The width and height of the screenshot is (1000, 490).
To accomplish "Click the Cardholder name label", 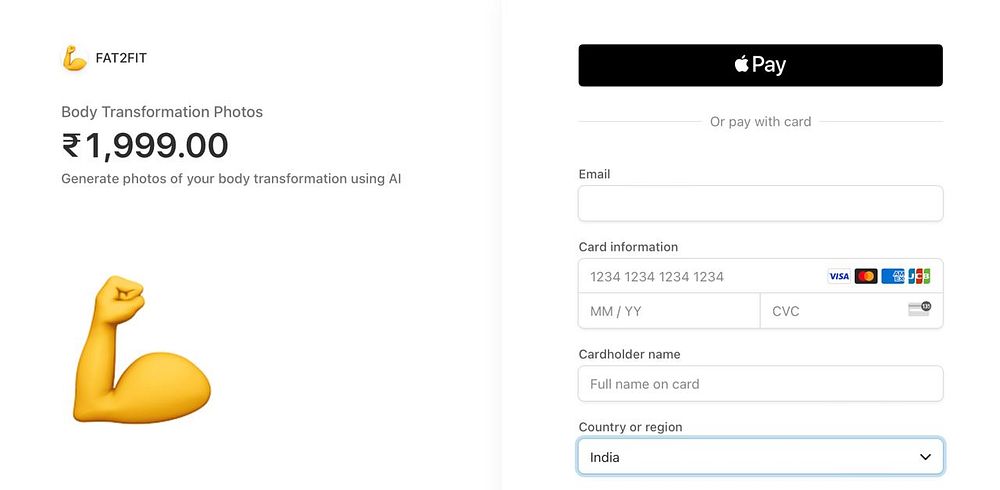I will click(629, 354).
